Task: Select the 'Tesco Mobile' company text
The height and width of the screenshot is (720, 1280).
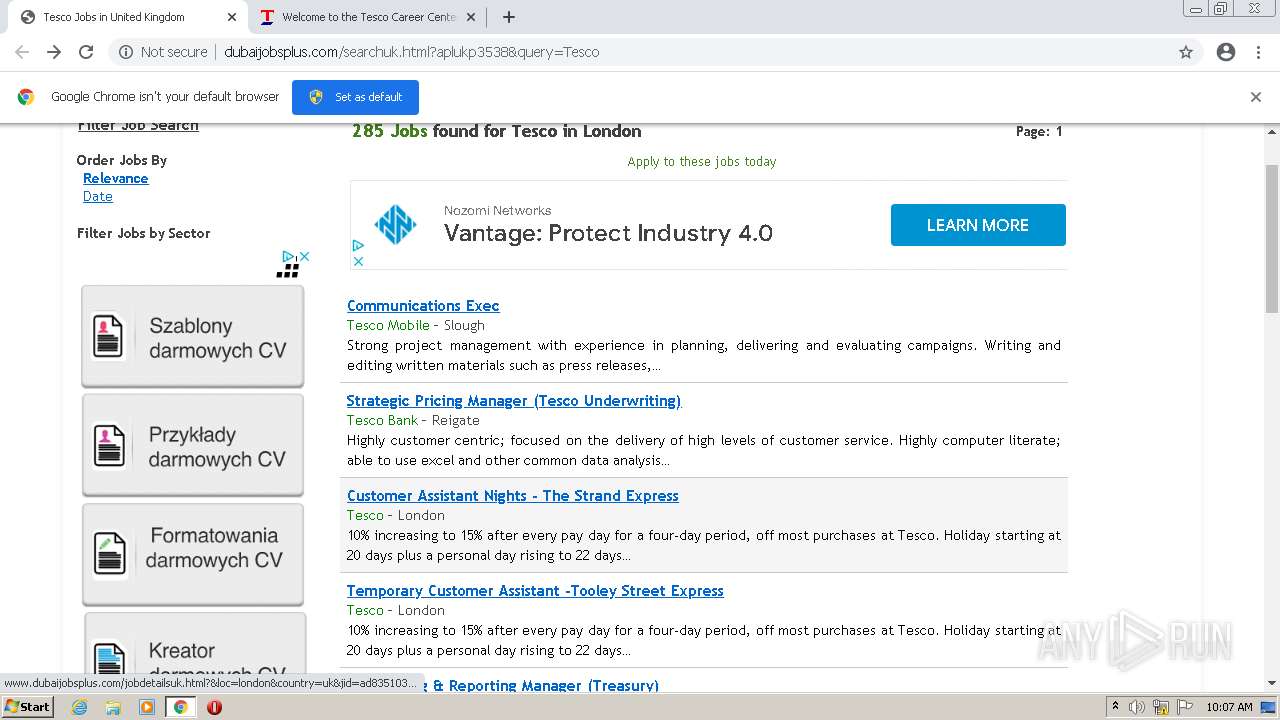Action: 388,325
